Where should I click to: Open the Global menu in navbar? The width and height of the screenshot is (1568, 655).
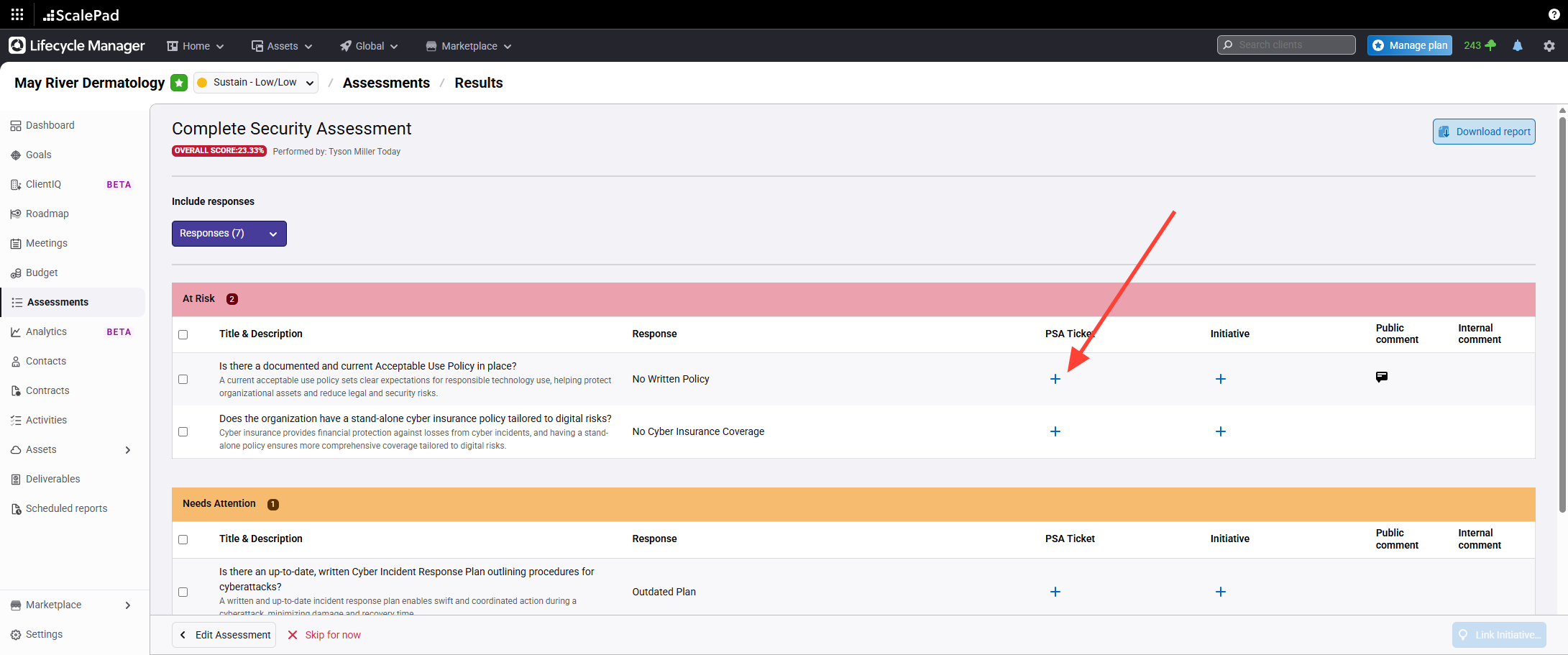pyautogui.click(x=369, y=46)
